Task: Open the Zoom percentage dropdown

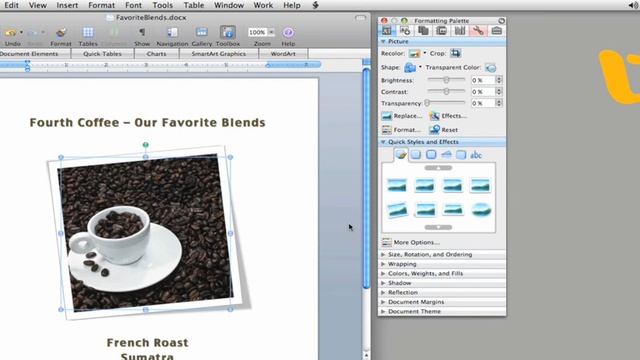Action: pyautogui.click(x=271, y=32)
